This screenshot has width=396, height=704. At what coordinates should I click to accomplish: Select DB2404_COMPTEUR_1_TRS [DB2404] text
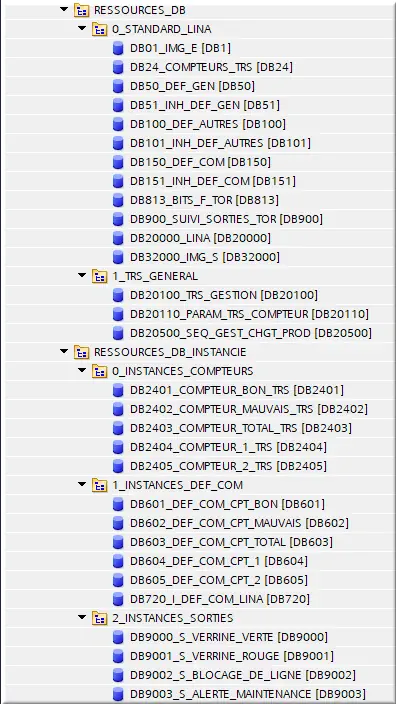(228, 447)
